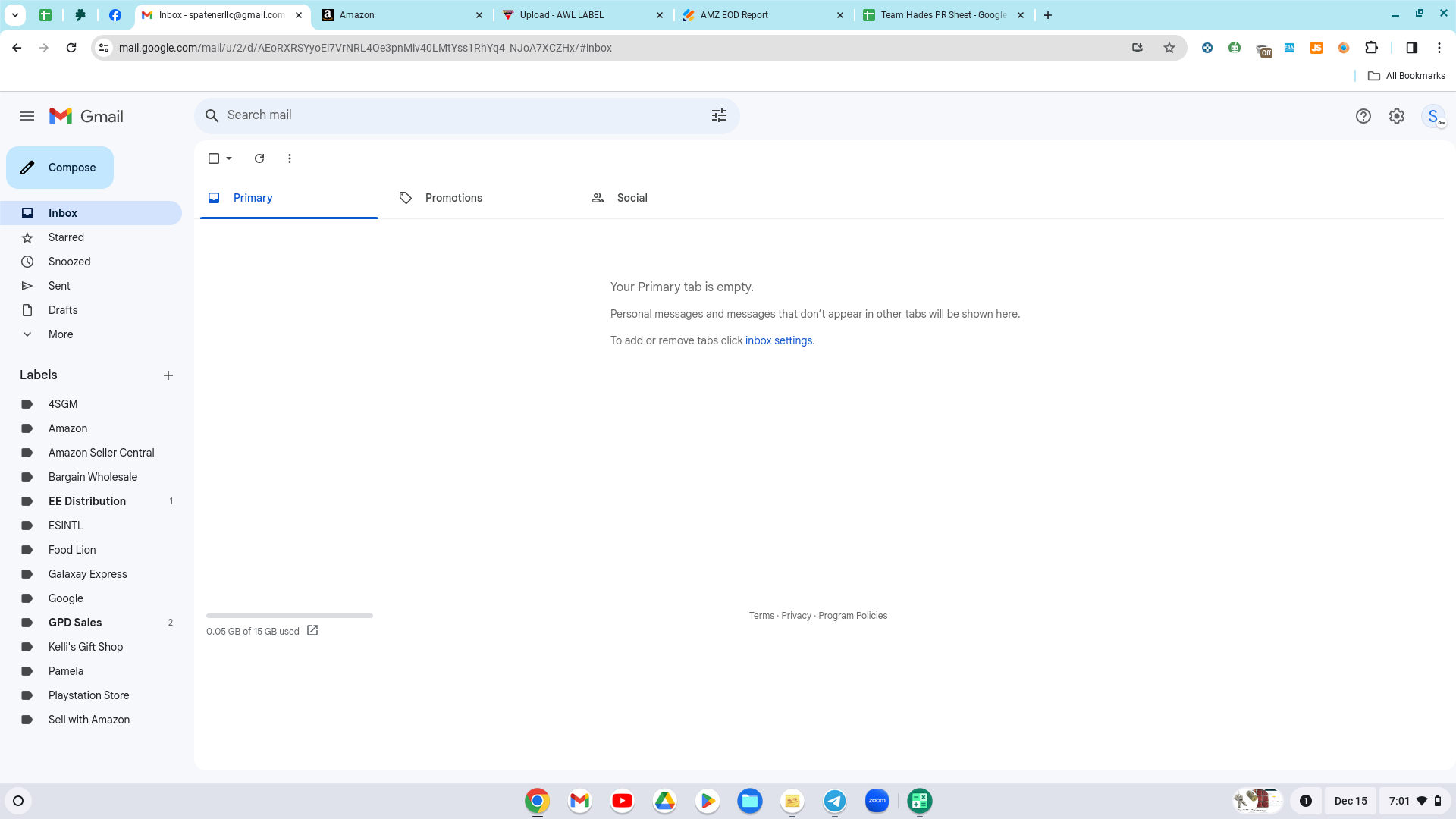
Task: Switch to the Social tab
Action: pyautogui.click(x=673, y=198)
